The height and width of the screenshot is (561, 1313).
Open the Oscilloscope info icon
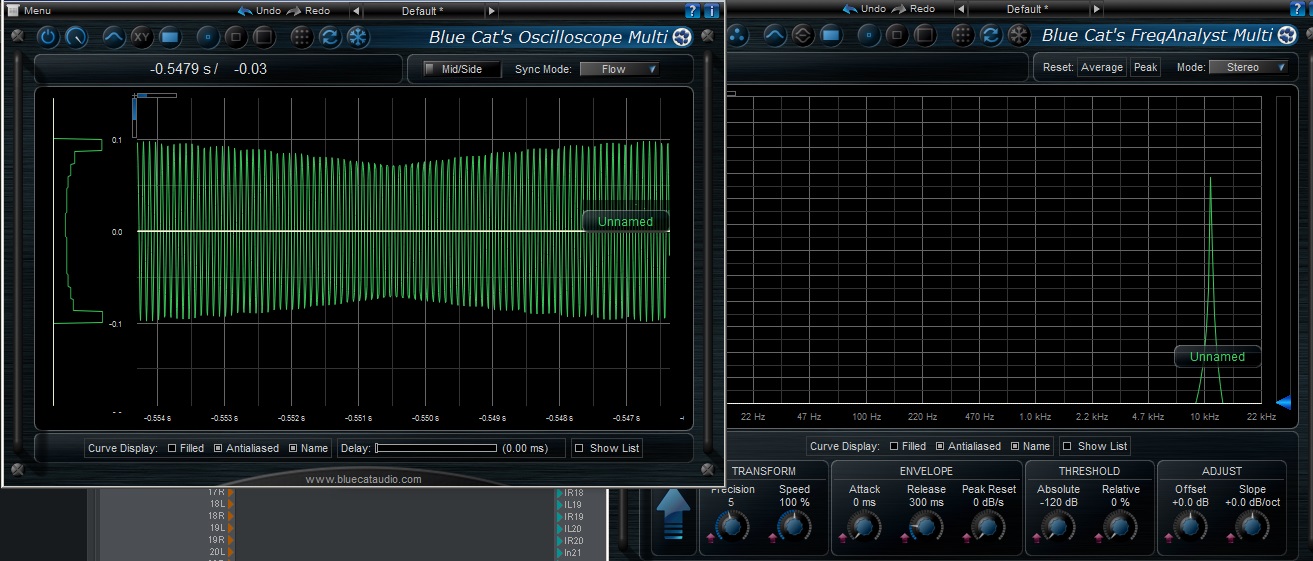click(711, 11)
